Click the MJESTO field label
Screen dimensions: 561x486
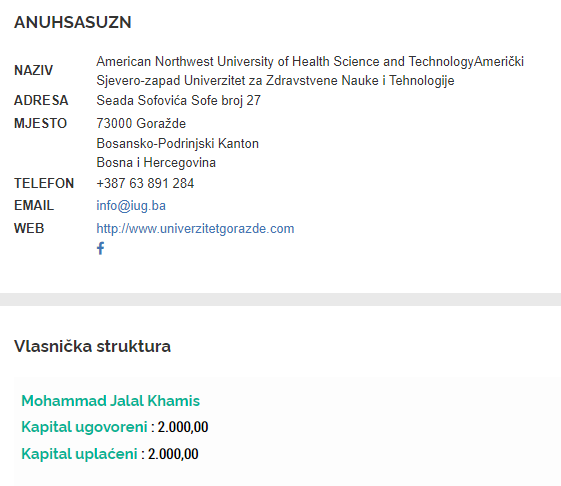tap(40, 123)
